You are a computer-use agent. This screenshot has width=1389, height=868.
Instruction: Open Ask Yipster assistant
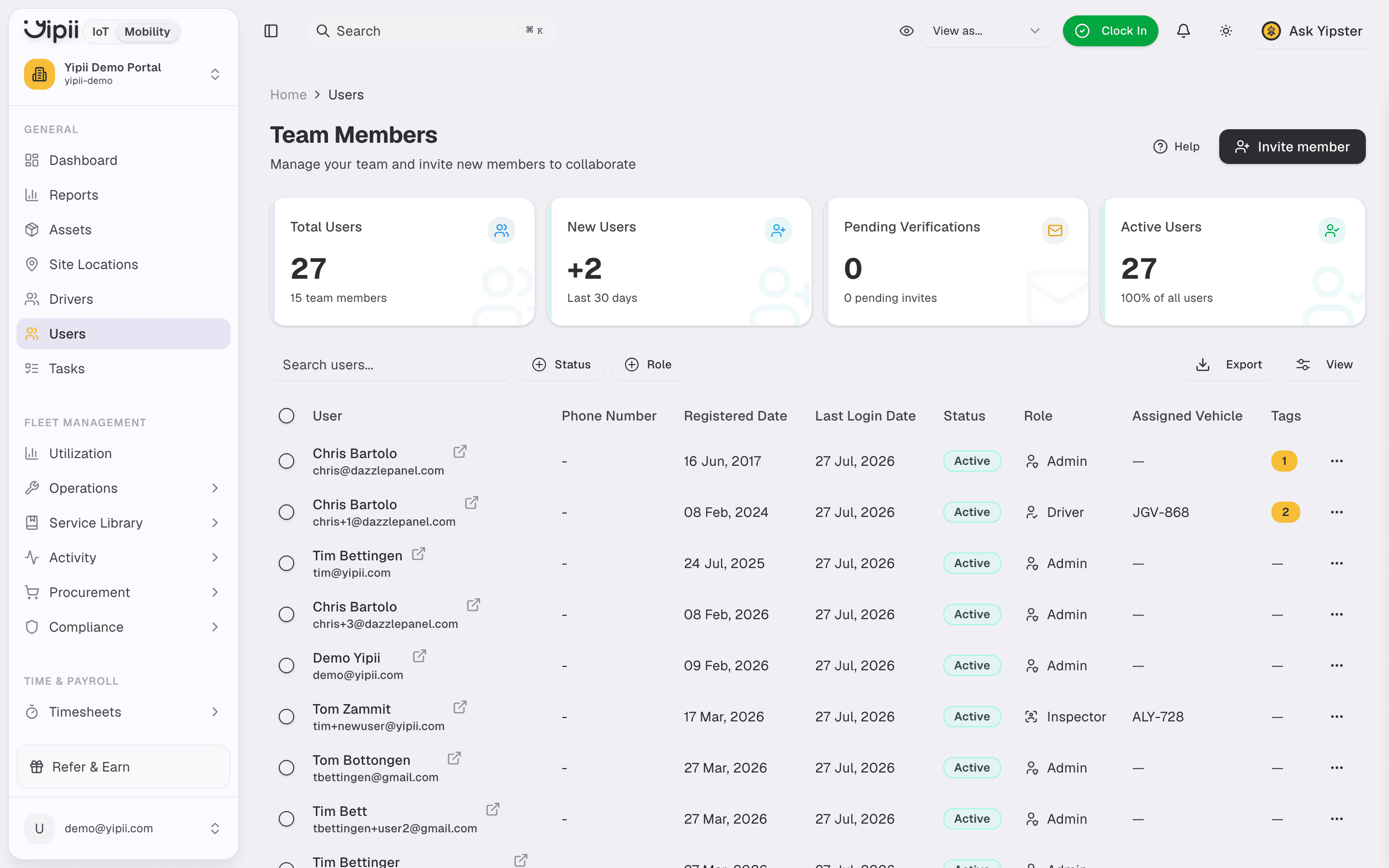tap(1311, 31)
